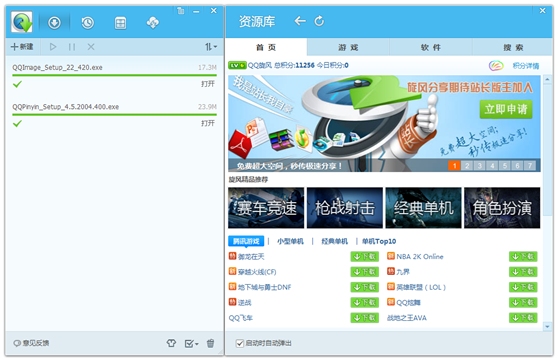This screenshot has height=360, width=558.
Task: Download 英雄联盟 (LOL) game
Action: 523,287
